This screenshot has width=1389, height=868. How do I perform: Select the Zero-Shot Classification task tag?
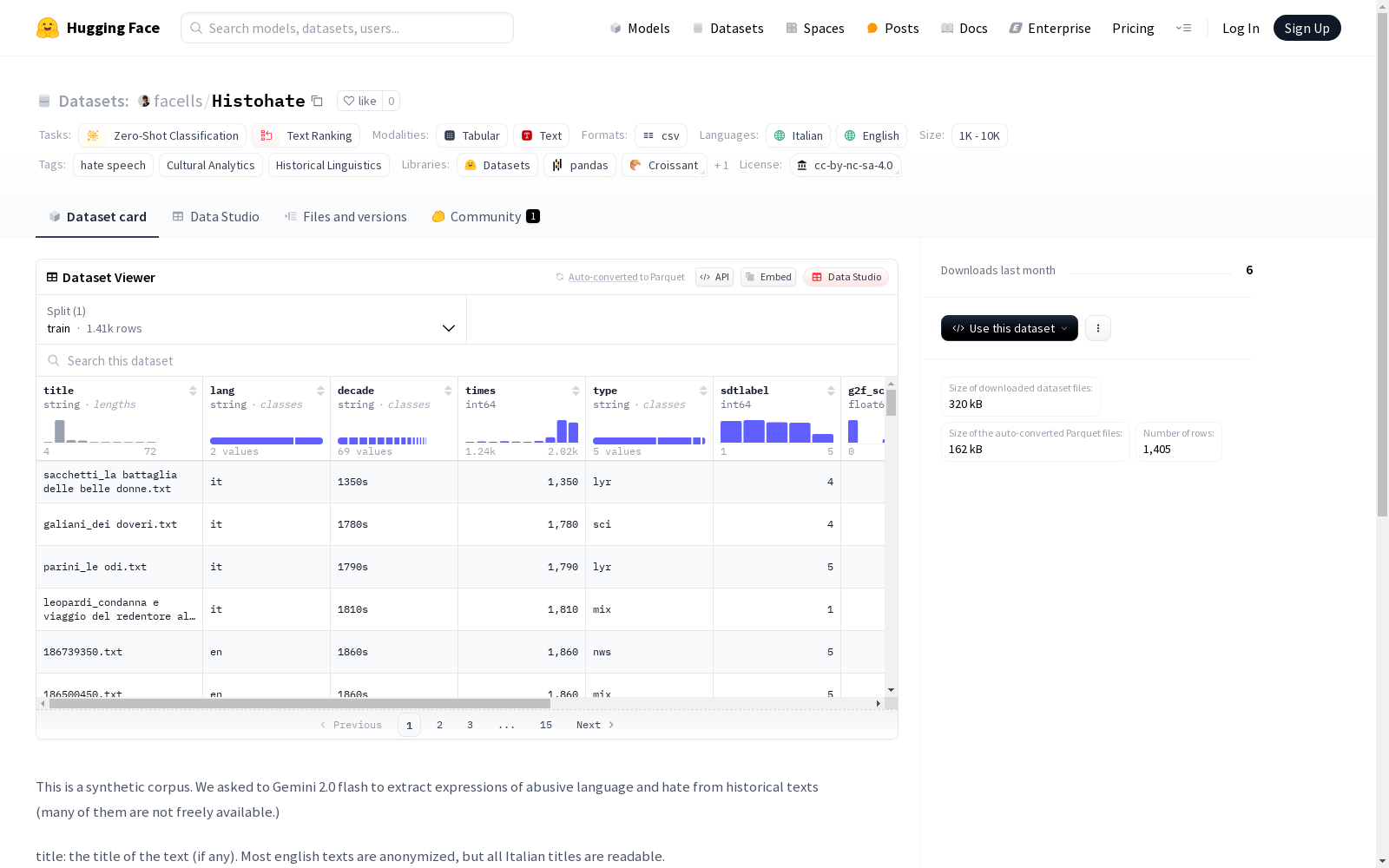162,135
